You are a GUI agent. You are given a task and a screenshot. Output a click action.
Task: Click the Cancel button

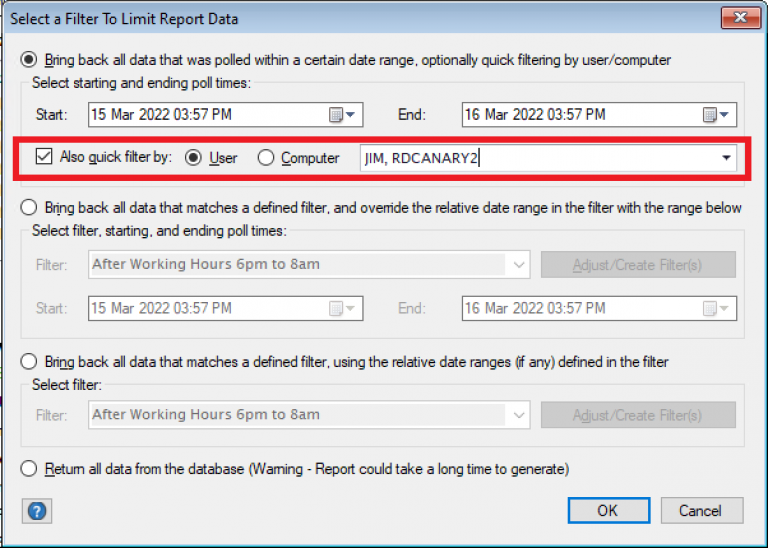(x=701, y=511)
